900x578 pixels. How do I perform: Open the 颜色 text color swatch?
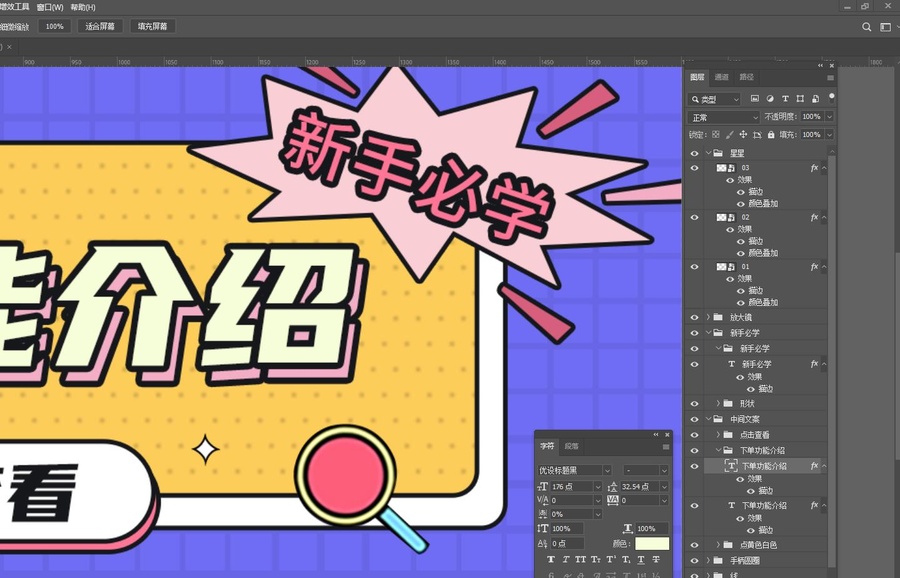coord(652,544)
